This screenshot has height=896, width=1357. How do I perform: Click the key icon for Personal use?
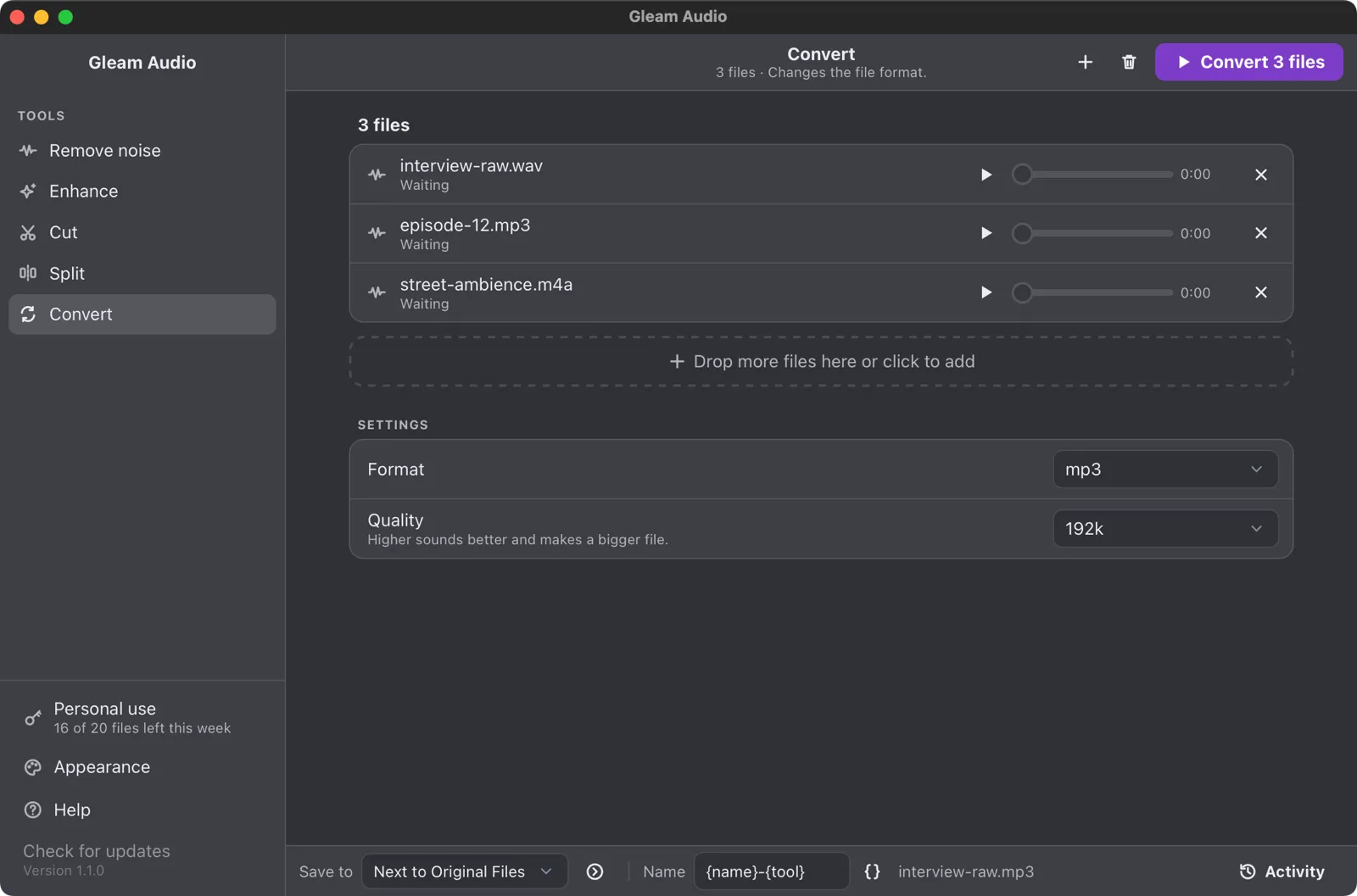tap(33, 718)
